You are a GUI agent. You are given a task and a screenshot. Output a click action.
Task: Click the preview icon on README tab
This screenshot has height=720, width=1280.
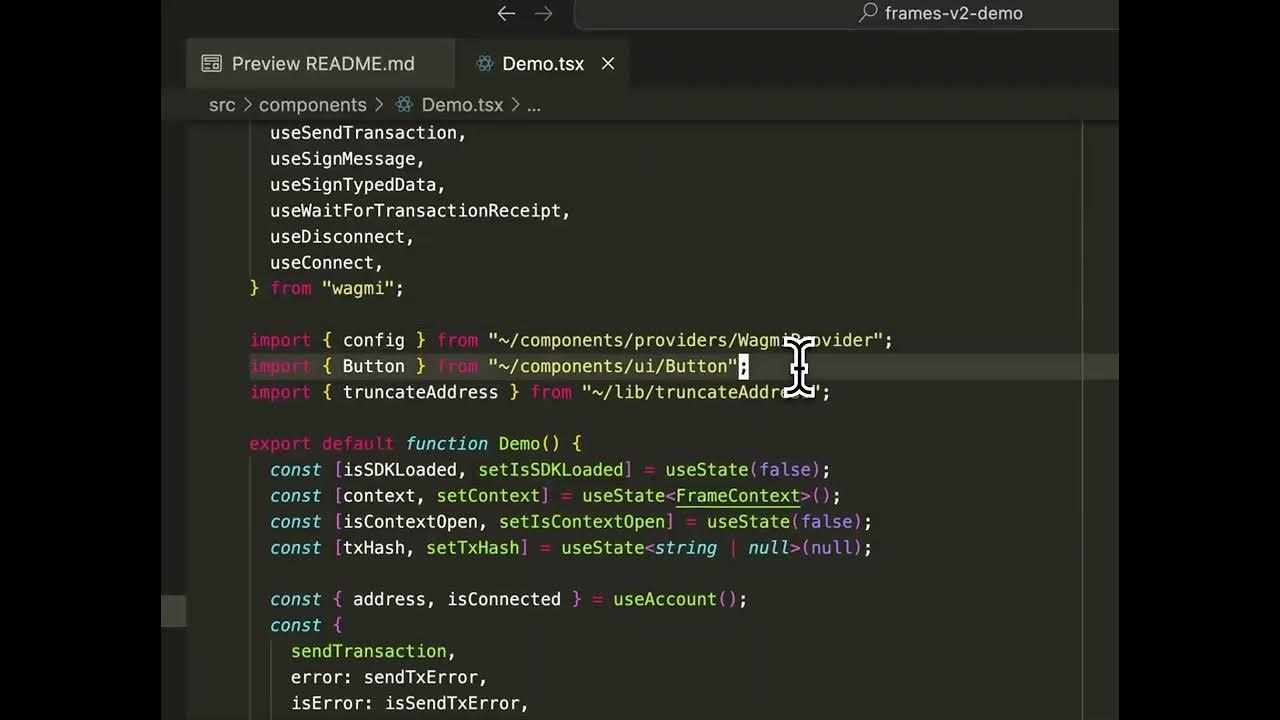click(211, 63)
